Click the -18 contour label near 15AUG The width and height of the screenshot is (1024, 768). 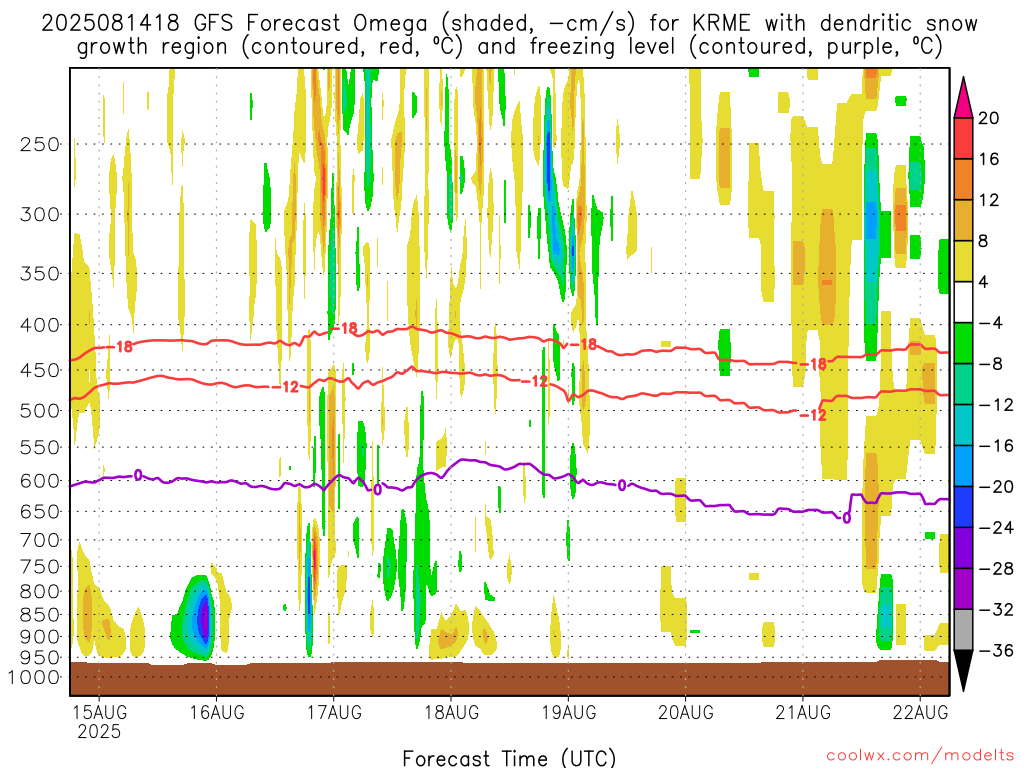120,346
